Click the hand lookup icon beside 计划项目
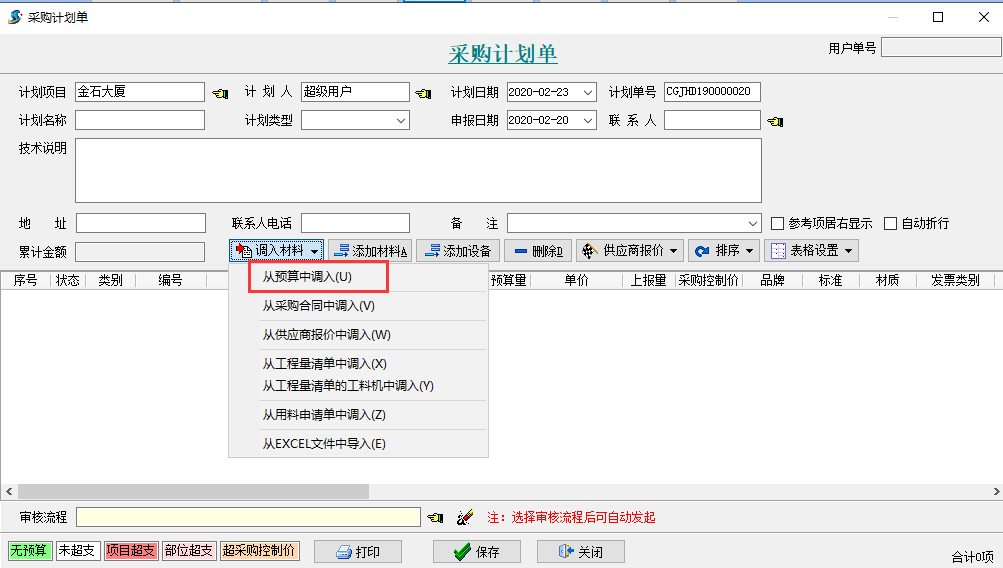Screen dimensions: 1003x568 pos(220,93)
